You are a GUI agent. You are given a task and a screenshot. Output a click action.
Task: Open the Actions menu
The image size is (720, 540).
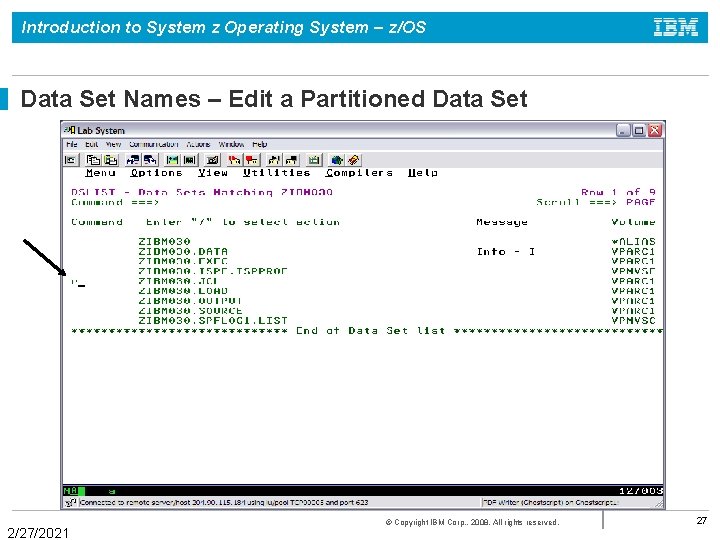pyautogui.click(x=198, y=144)
